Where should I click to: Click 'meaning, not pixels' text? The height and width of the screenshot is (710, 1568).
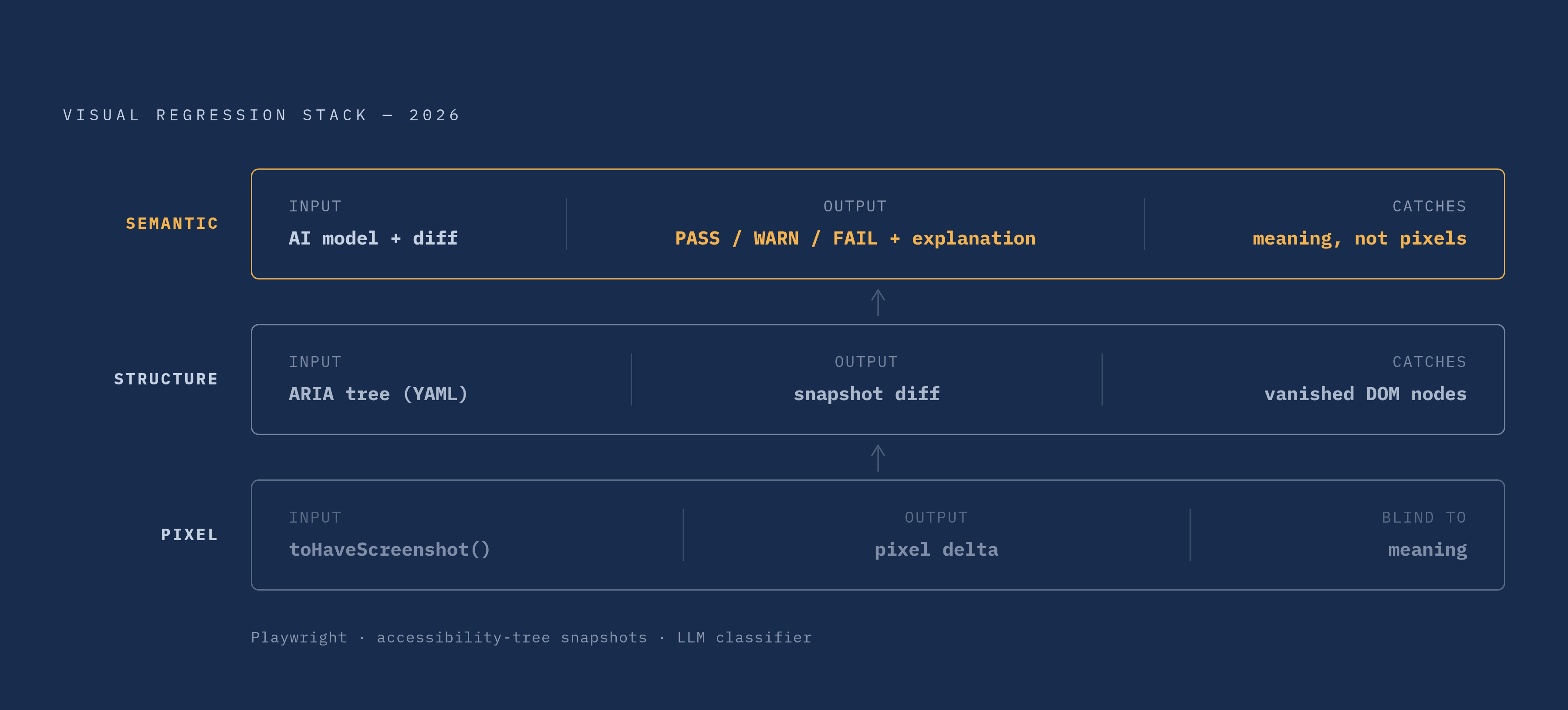(1359, 239)
